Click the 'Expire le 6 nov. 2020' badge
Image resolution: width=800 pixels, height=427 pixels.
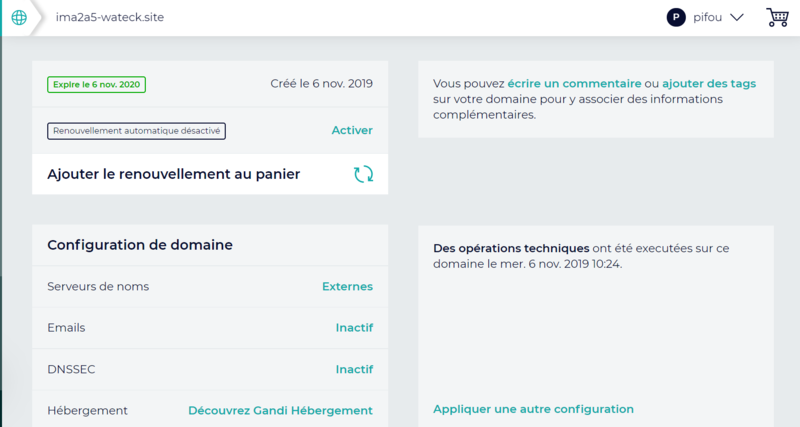97,84
